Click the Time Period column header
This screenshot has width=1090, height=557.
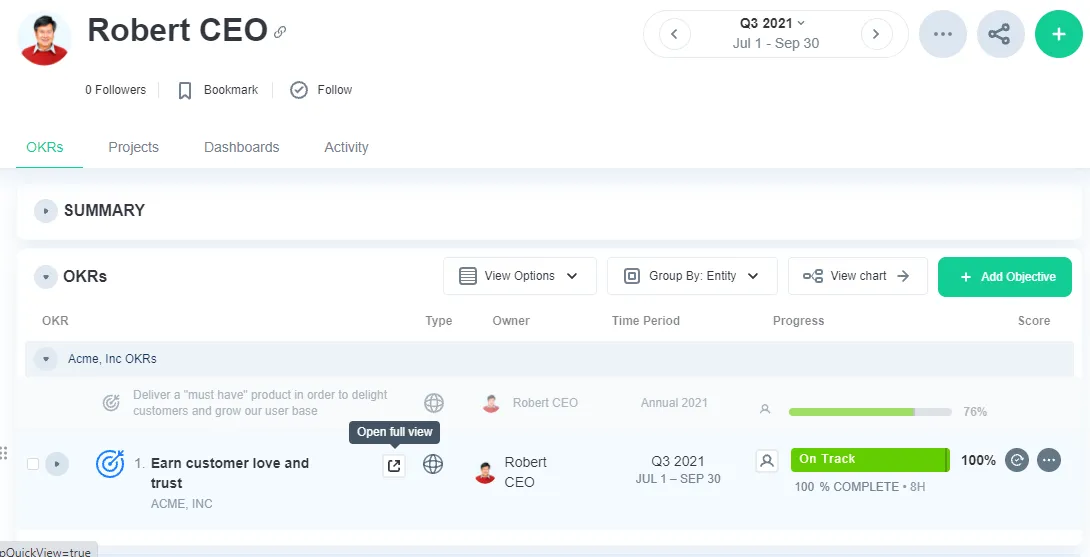(x=646, y=321)
